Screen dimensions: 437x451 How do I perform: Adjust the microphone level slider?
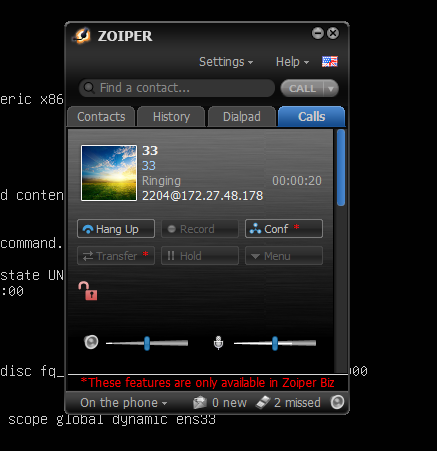(275, 343)
